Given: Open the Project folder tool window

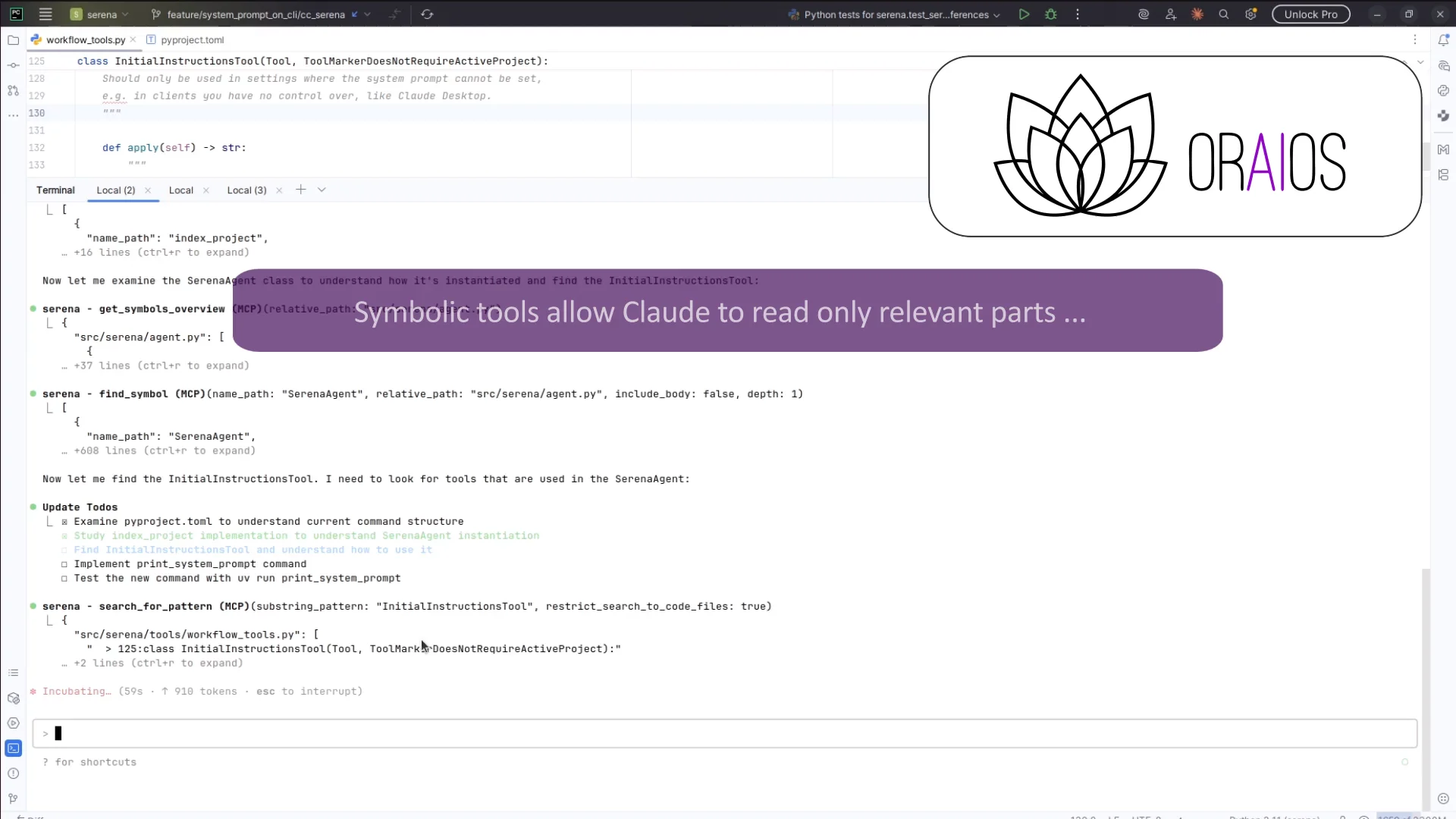Looking at the screenshot, I should coord(13,40).
